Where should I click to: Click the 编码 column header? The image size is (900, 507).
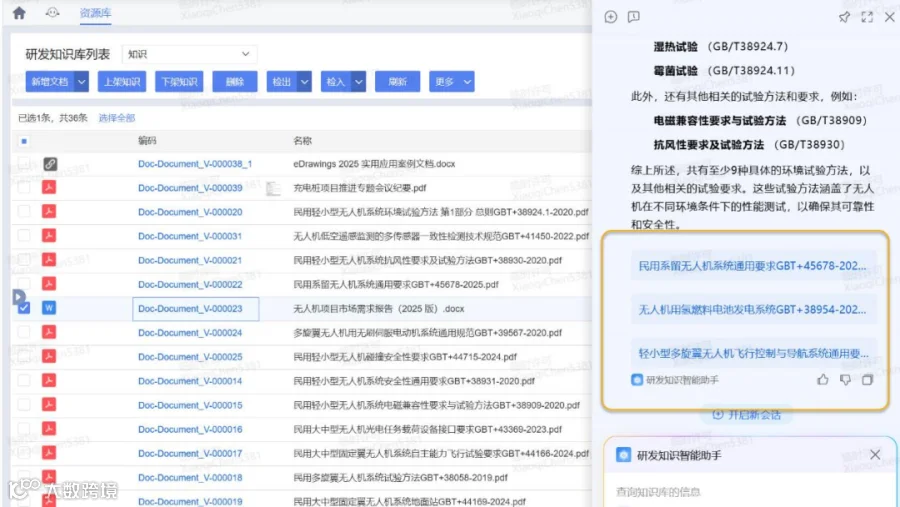coord(147,141)
